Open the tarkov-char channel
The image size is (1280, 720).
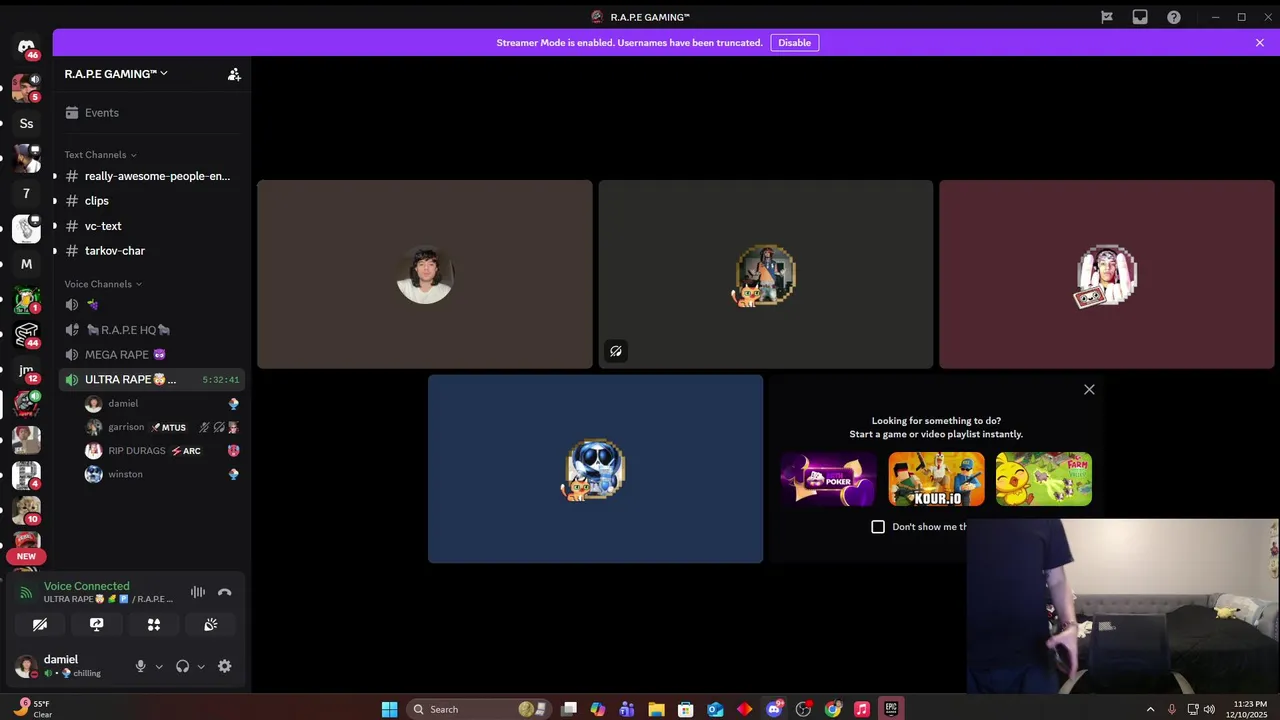pos(150,251)
